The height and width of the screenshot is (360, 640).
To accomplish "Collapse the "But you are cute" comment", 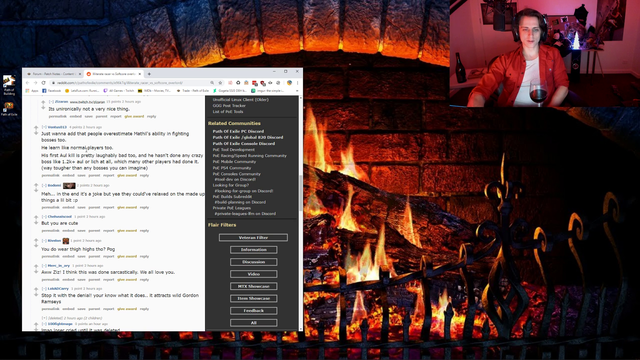I will click(x=44, y=217).
